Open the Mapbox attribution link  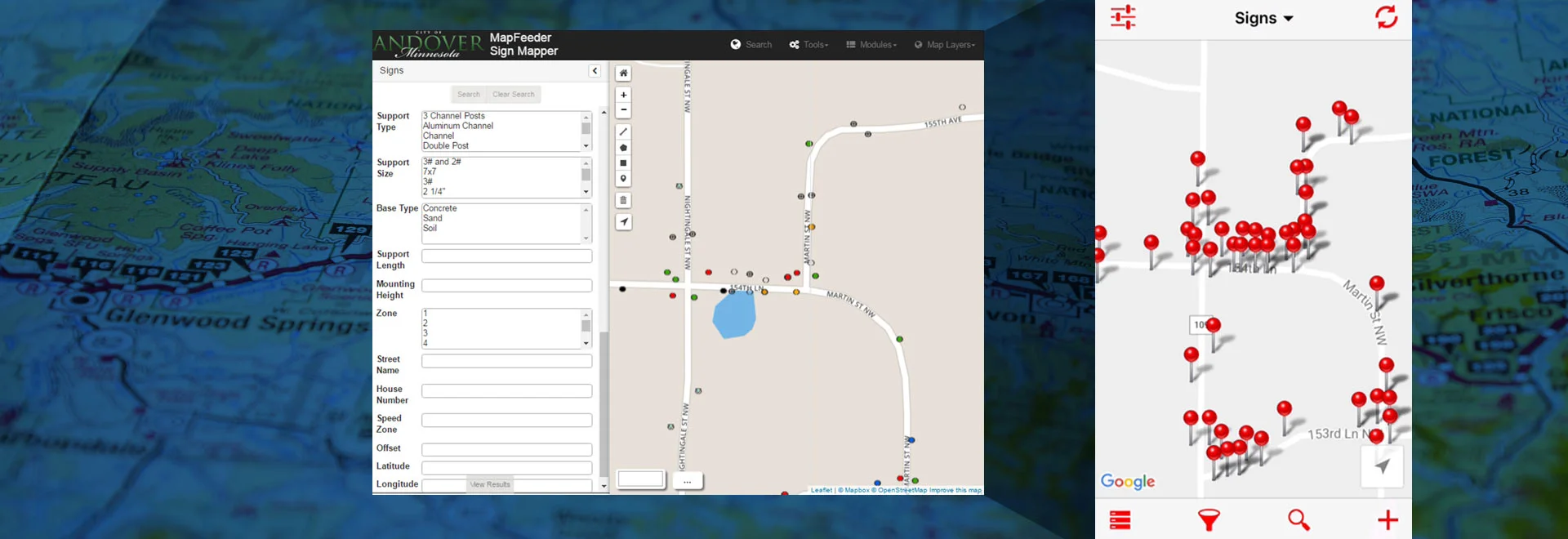click(855, 490)
